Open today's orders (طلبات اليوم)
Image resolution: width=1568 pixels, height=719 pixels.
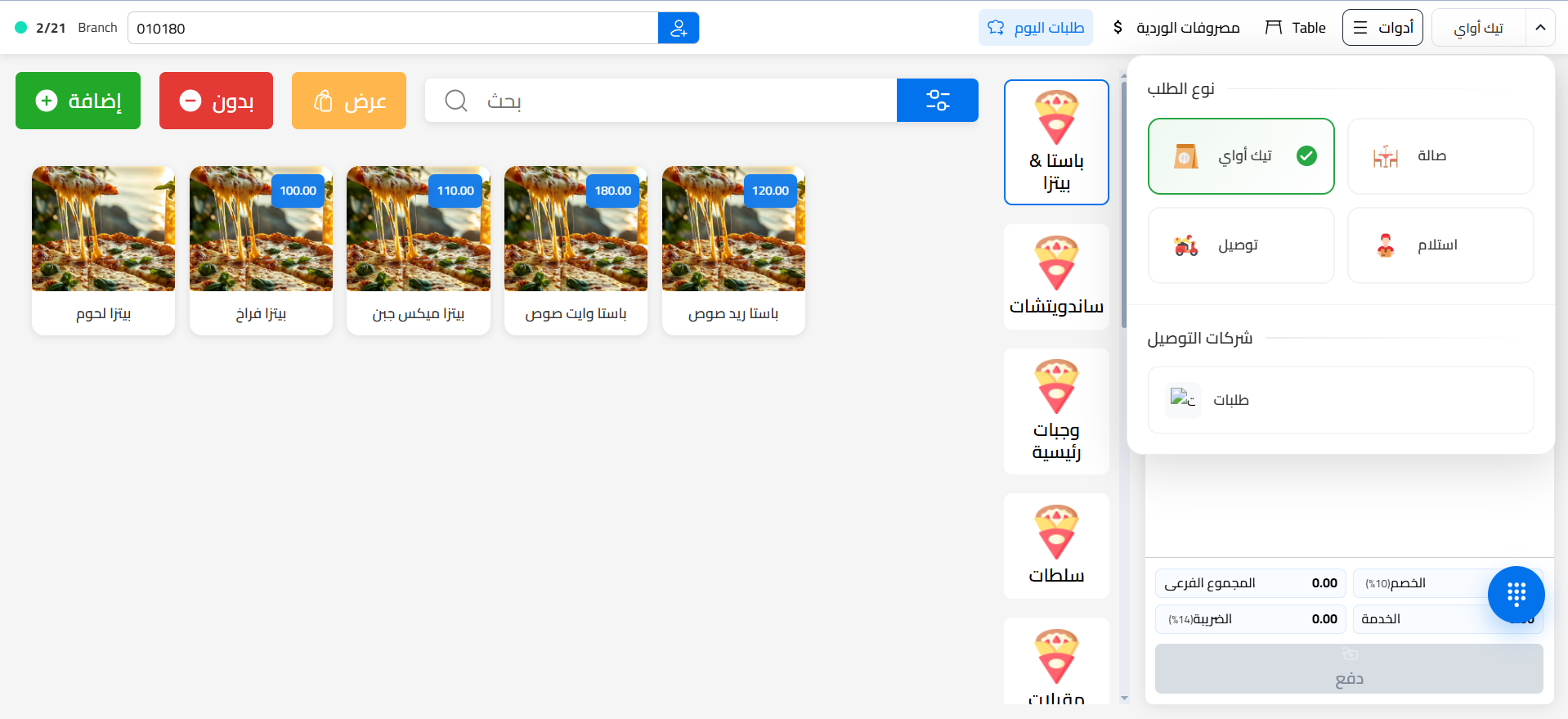1036,28
